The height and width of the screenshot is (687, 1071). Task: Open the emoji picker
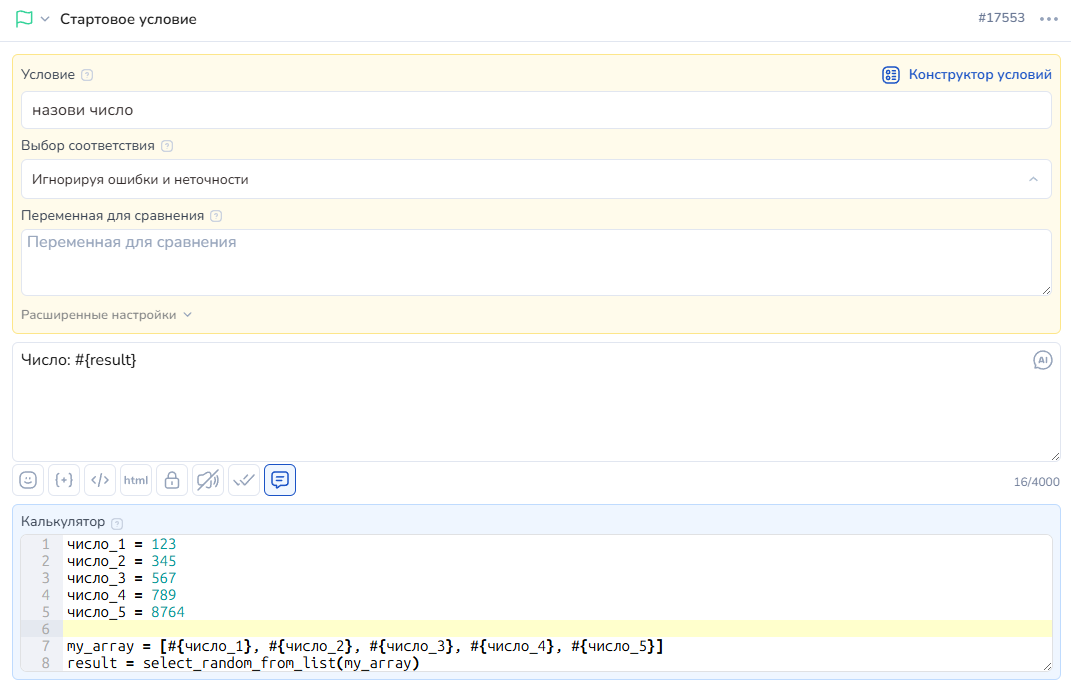pyautogui.click(x=28, y=480)
